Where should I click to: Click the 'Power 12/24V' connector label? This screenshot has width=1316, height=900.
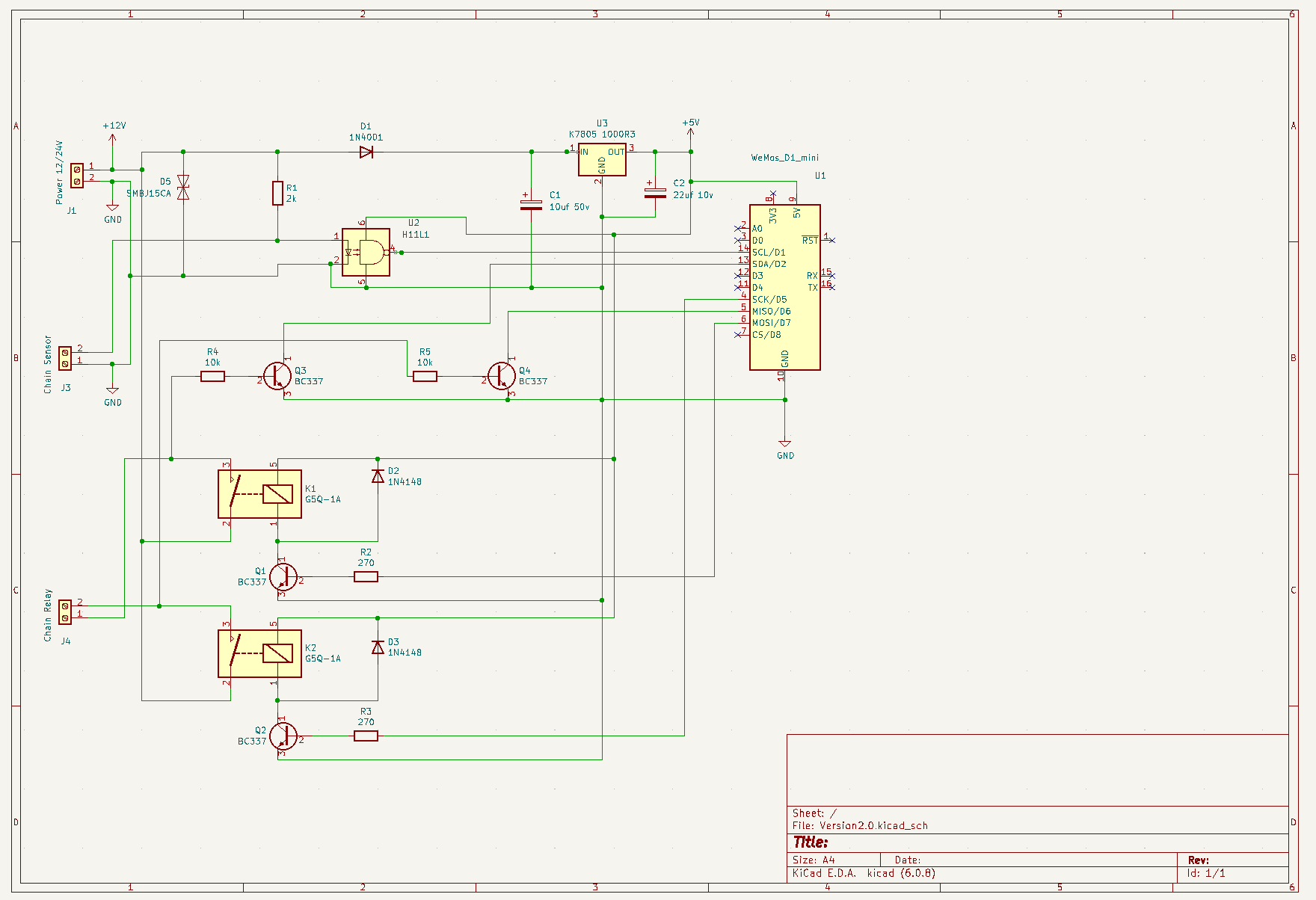coord(59,173)
